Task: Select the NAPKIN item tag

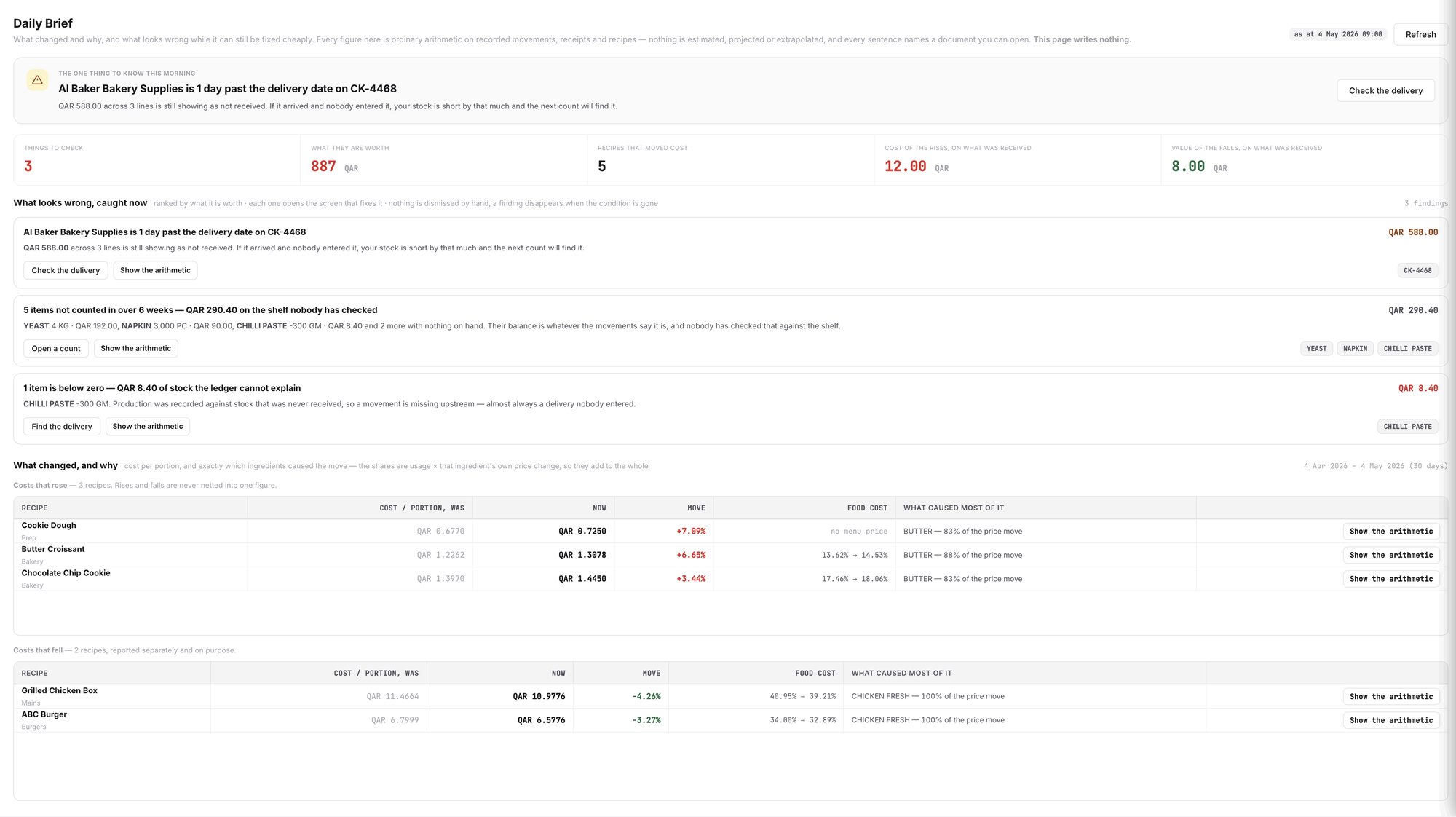Action: 1355,348
